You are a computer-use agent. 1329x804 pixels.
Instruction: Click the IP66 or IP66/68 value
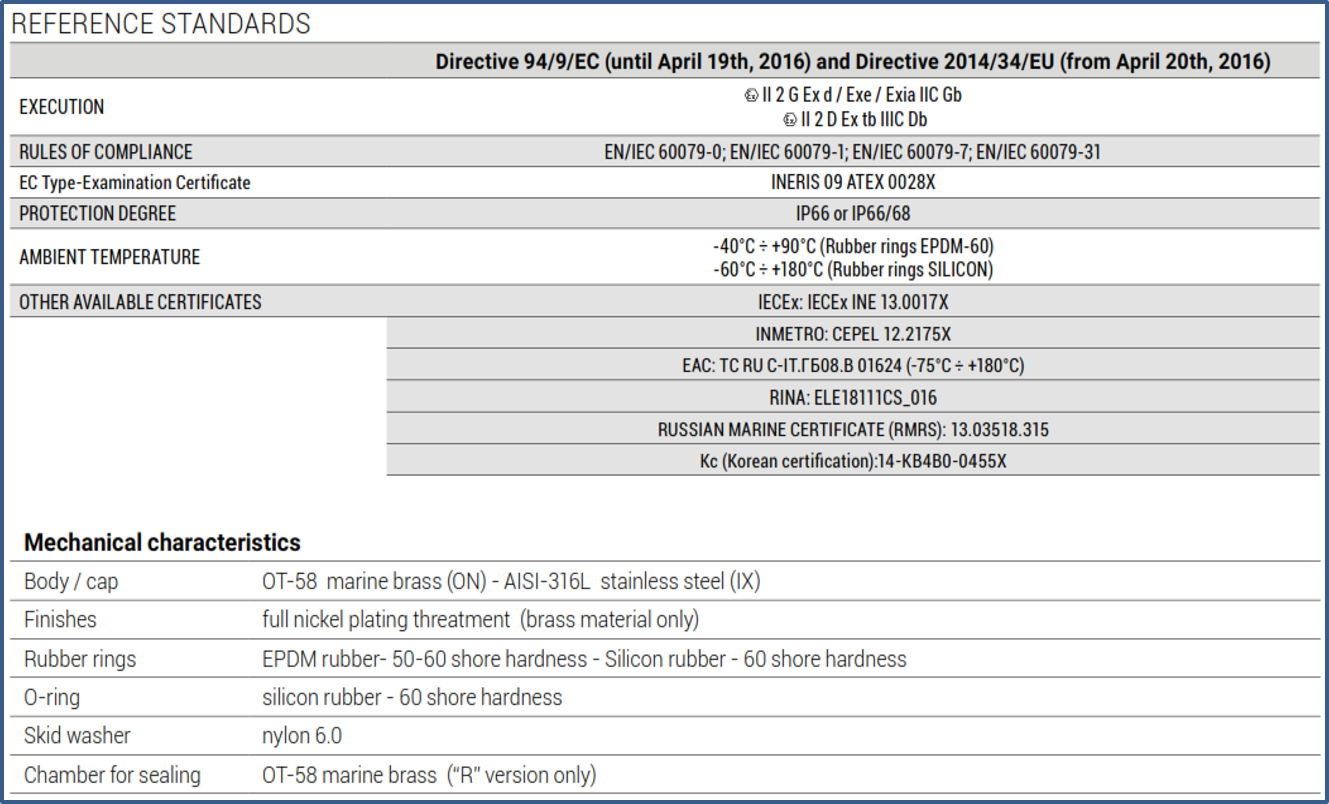[853, 214]
